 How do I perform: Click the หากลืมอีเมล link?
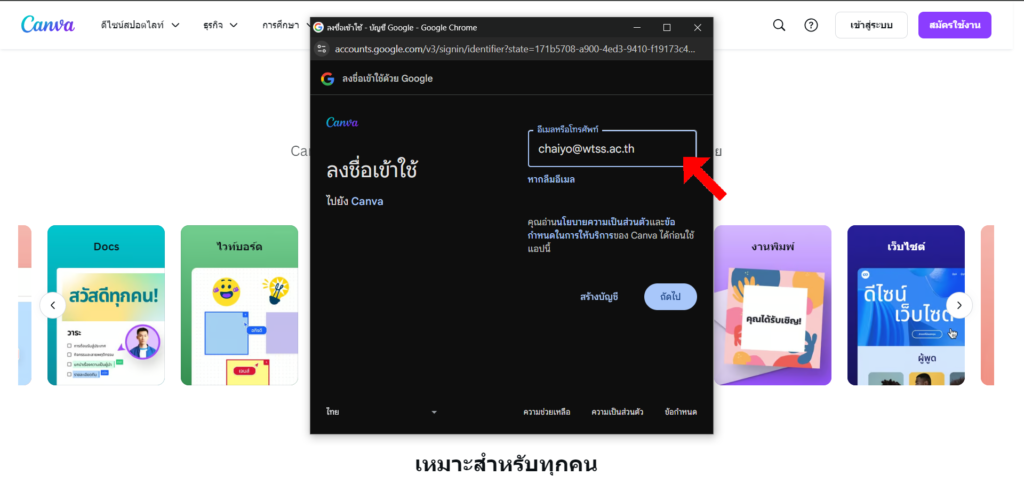click(x=551, y=179)
